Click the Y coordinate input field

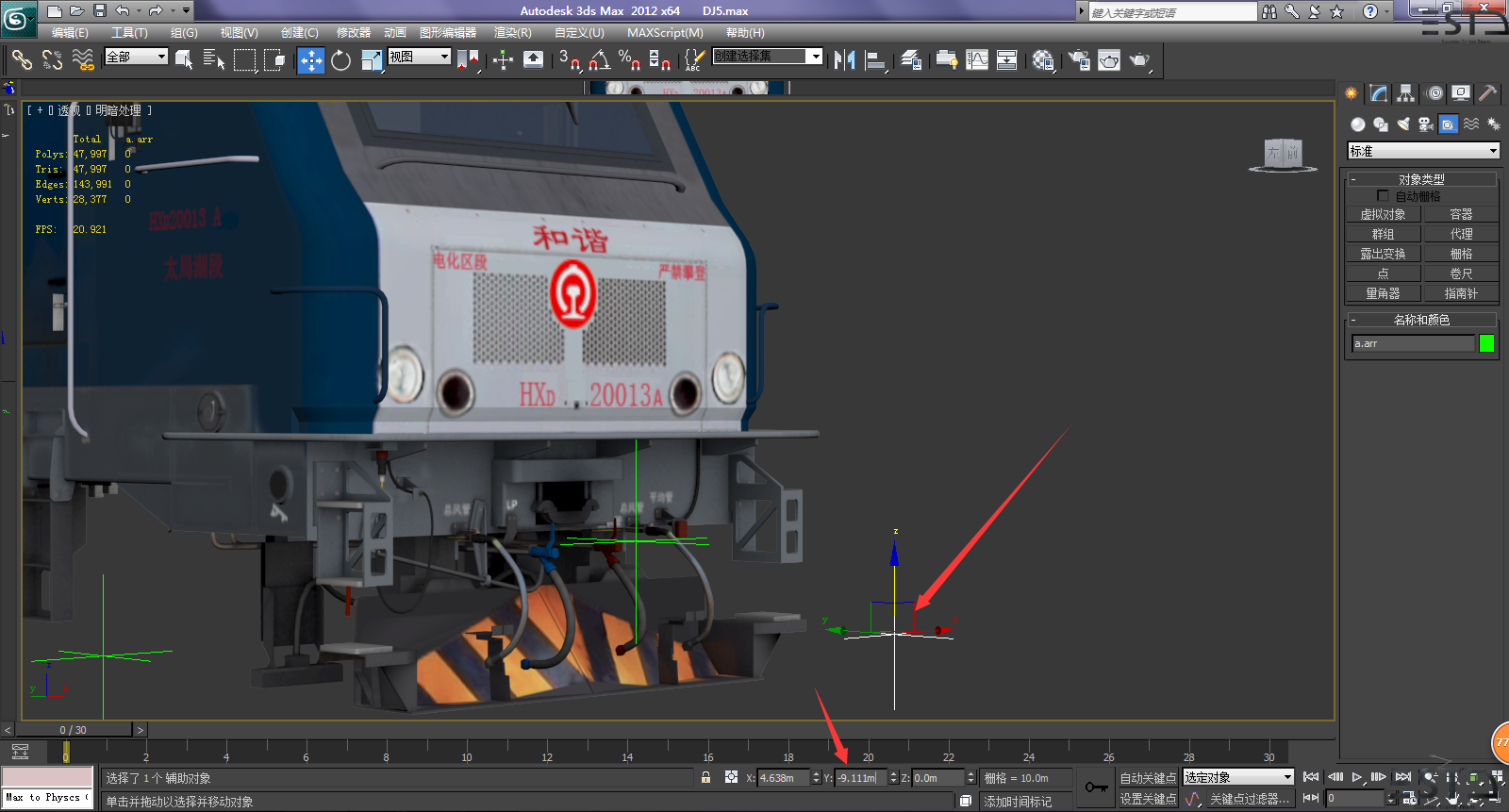tap(860, 778)
